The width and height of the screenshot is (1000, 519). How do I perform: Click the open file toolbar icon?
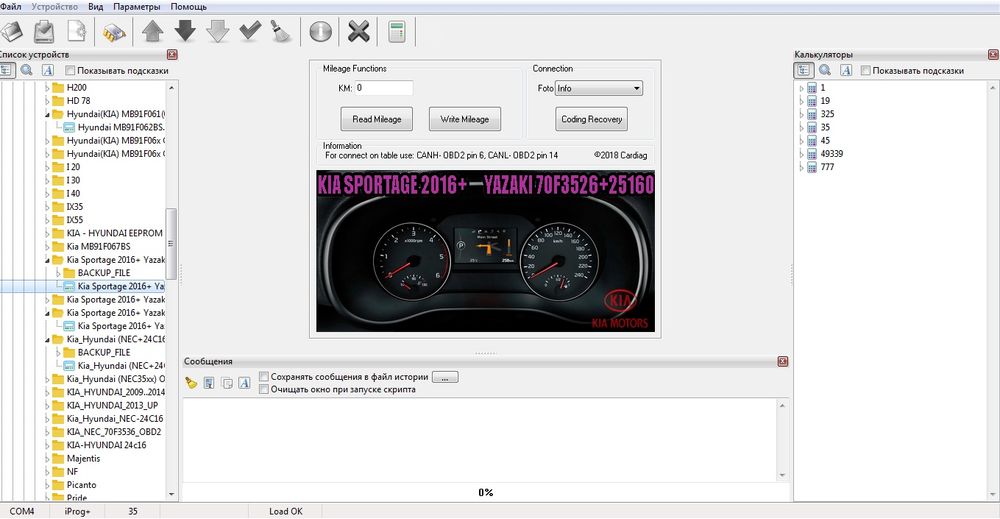point(11,31)
